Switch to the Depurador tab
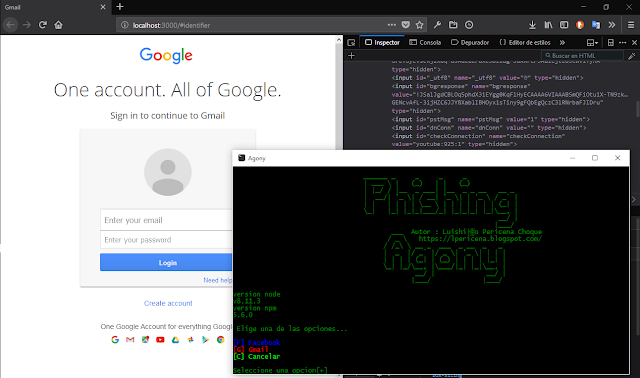Screen dimensions: 640x378 470,42
